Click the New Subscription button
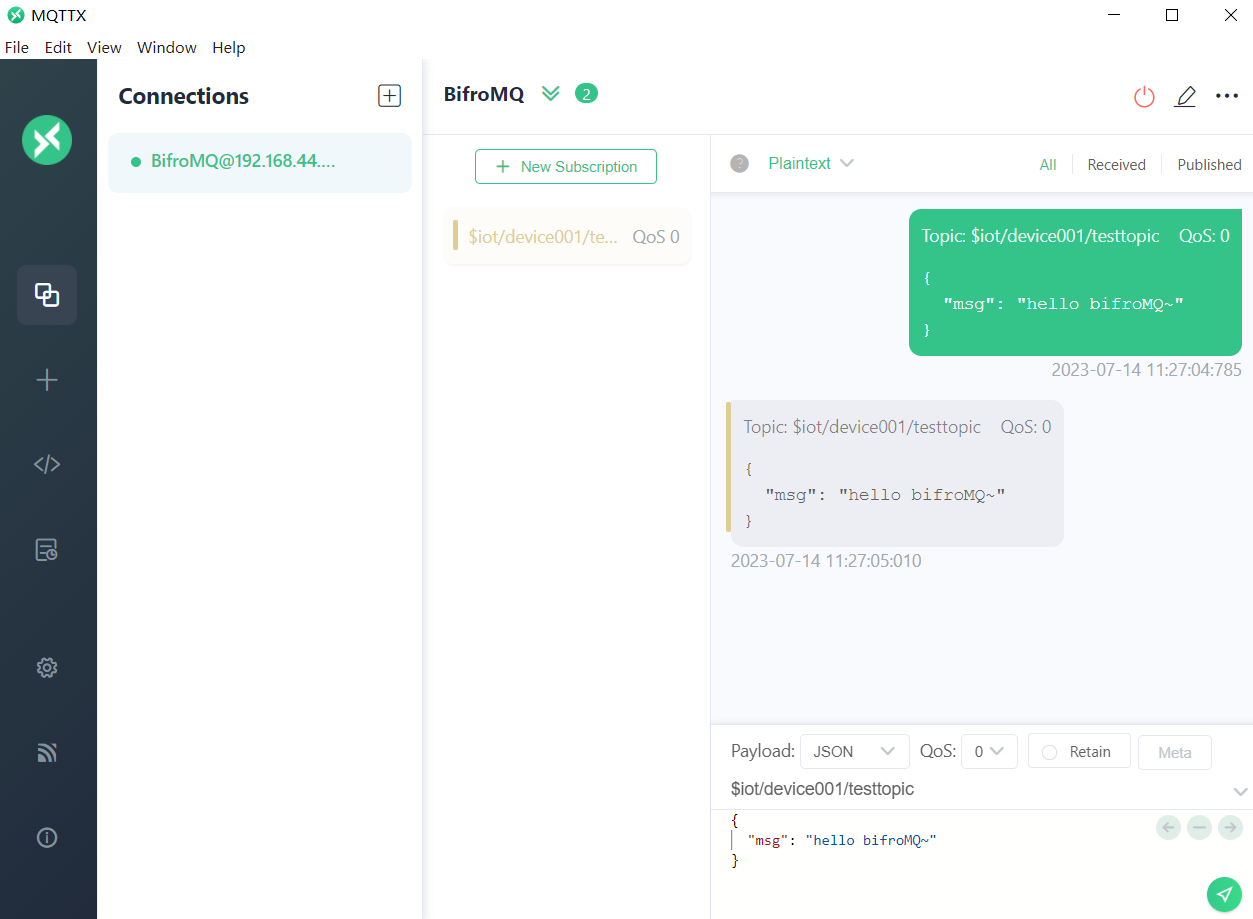This screenshot has height=919, width=1253. coord(566,166)
